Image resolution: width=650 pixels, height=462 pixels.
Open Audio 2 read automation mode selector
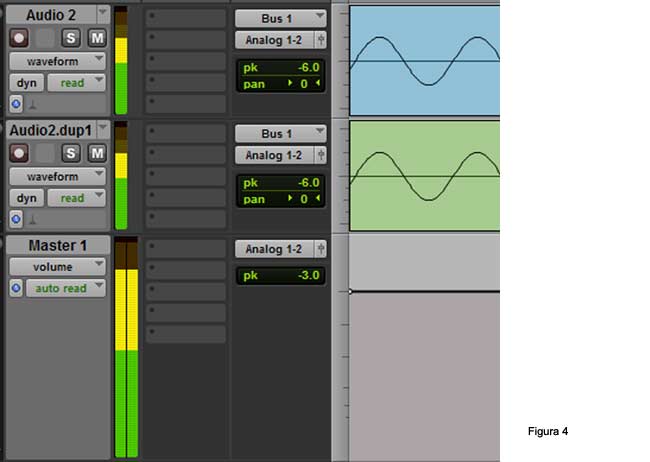pyautogui.click(x=77, y=83)
